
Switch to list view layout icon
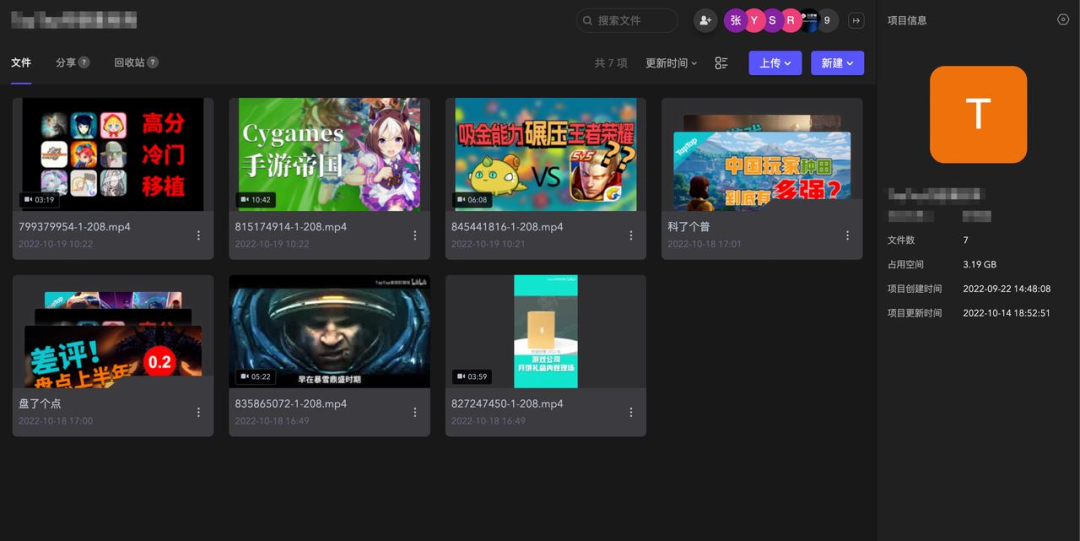[x=721, y=63]
